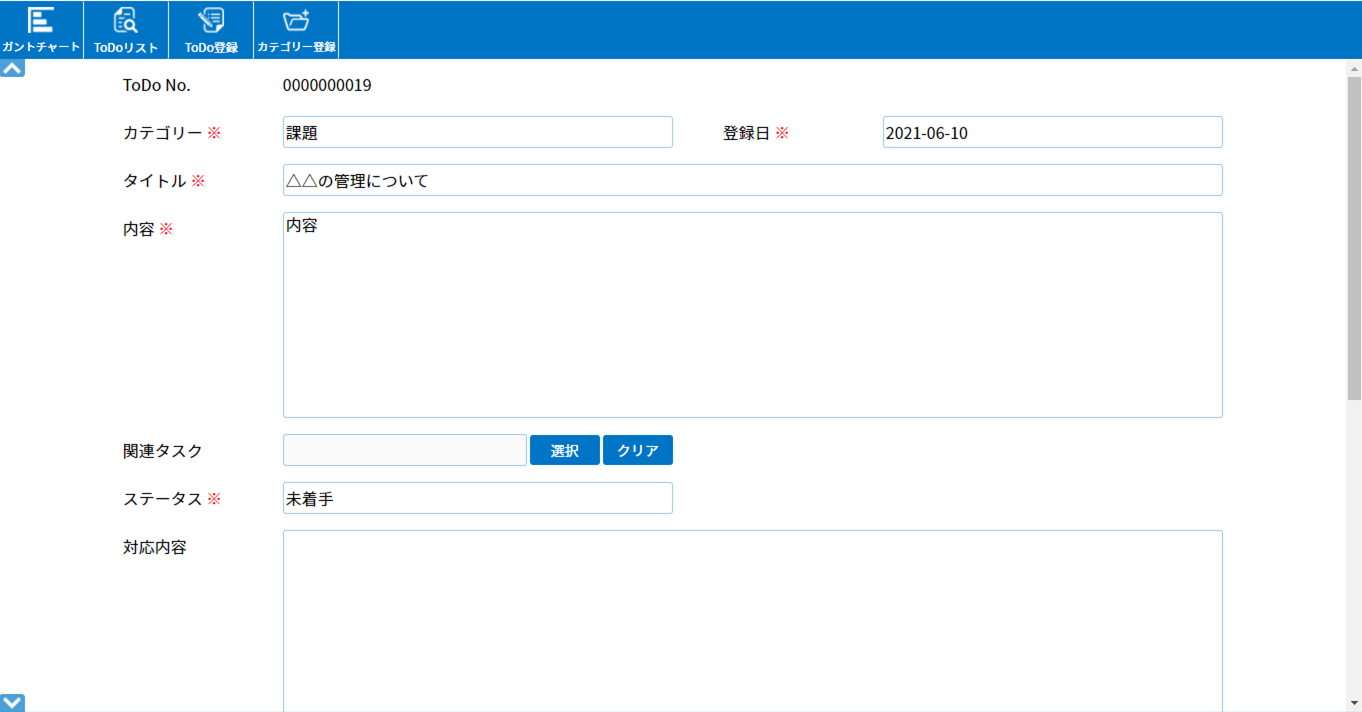Click the down chevron at the bottom left

tap(12, 703)
